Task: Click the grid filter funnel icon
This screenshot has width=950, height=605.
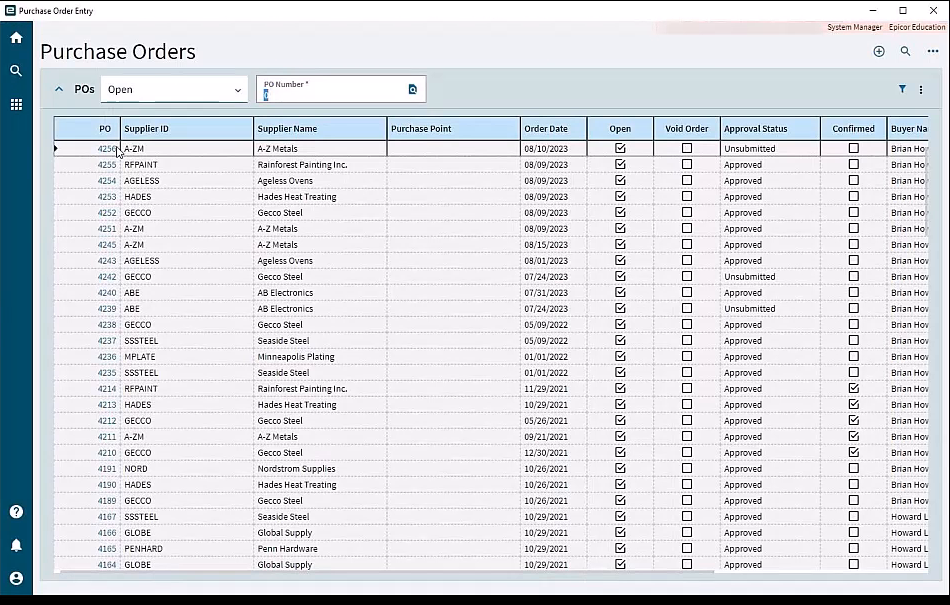Action: point(902,89)
